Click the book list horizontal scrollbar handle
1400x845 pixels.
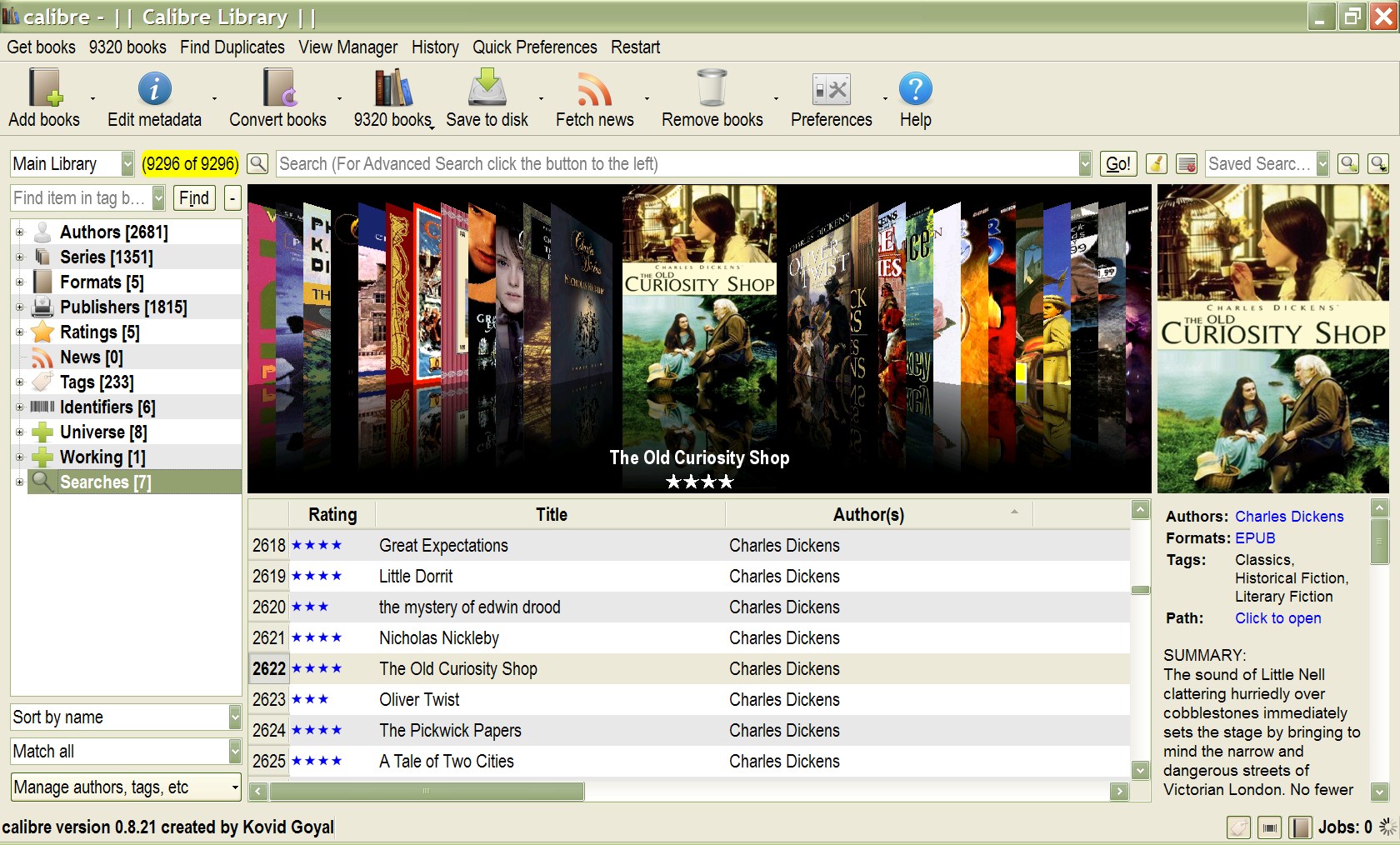click(x=427, y=791)
